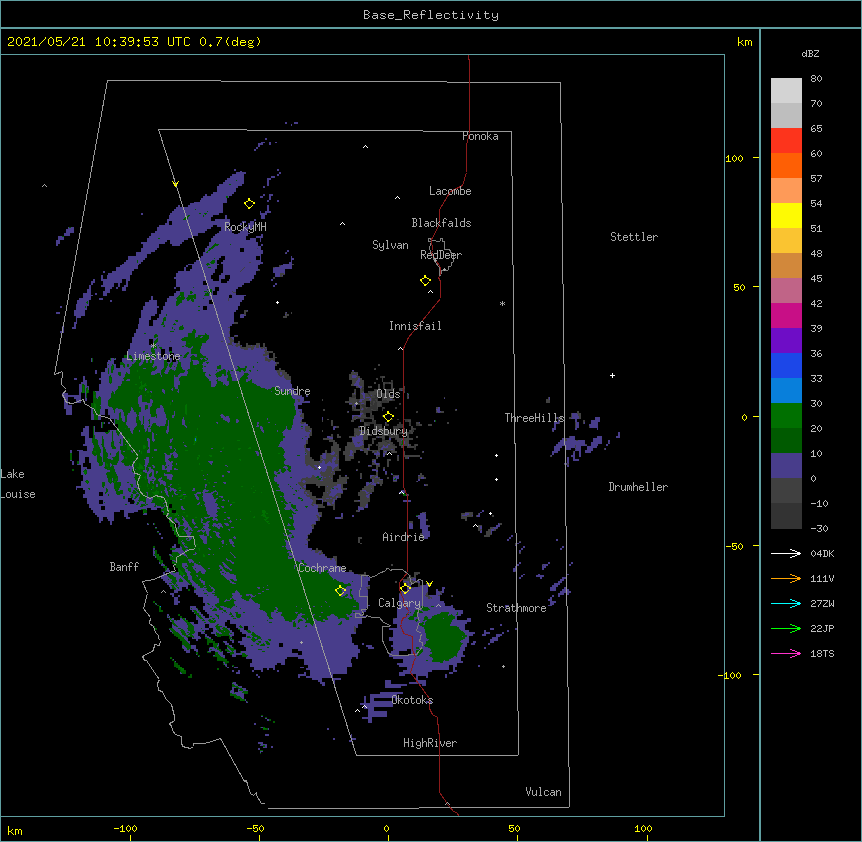Image resolution: width=862 pixels, height=842 pixels.
Task: Click the Banff town label
Action: pyautogui.click(x=124, y=567)
